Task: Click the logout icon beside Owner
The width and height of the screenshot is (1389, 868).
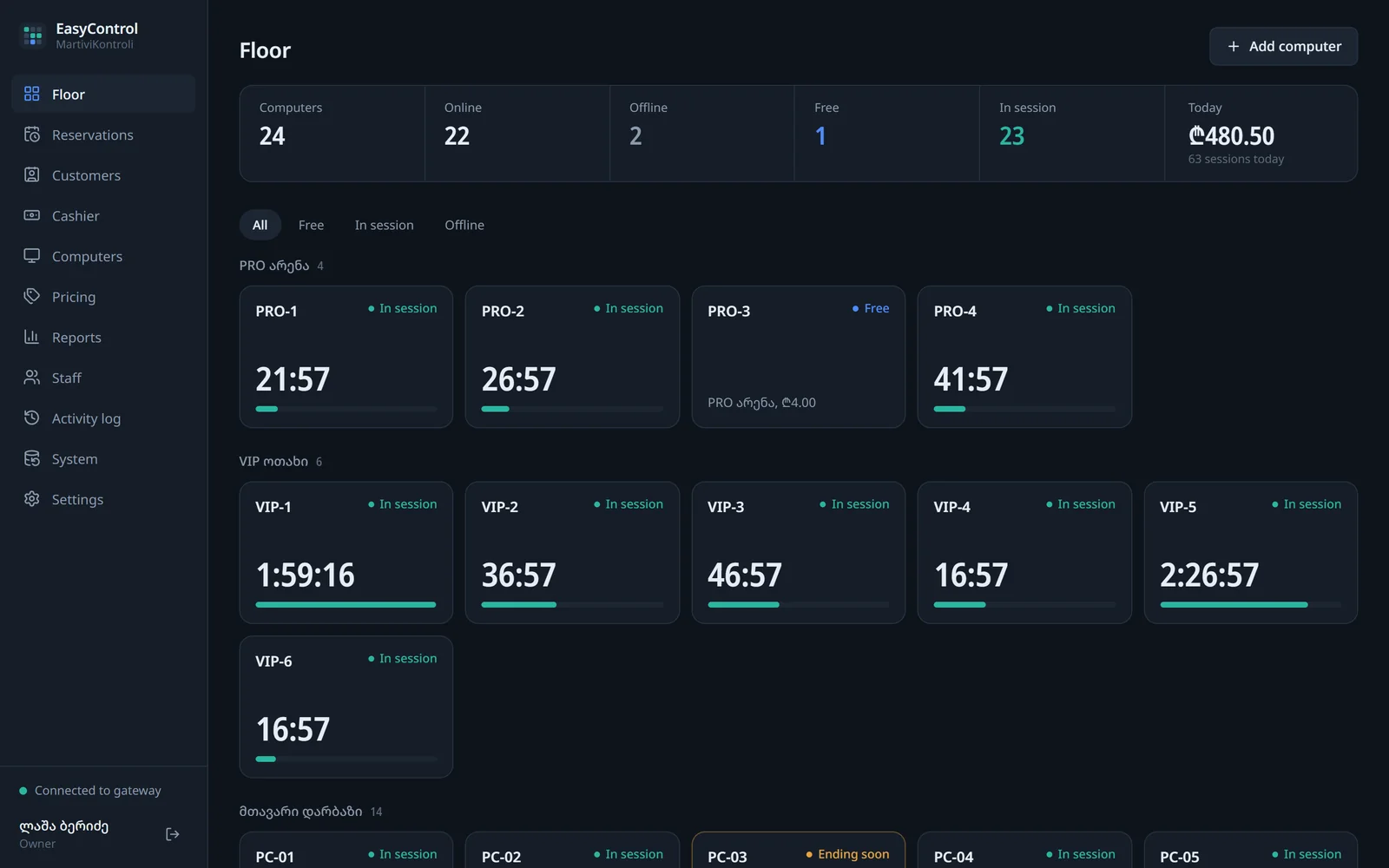Action: coord(173,834)
